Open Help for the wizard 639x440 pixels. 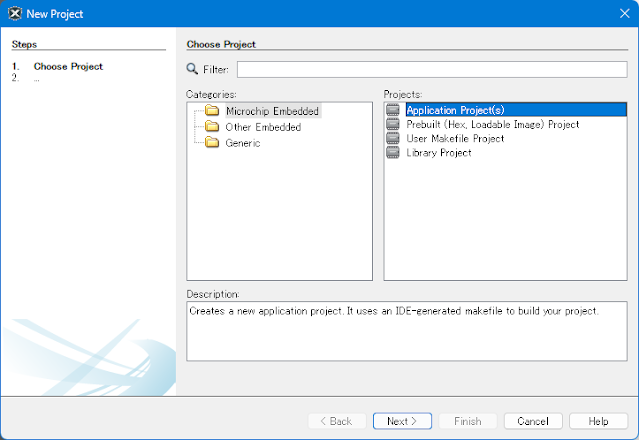click(x=598, y=421)
